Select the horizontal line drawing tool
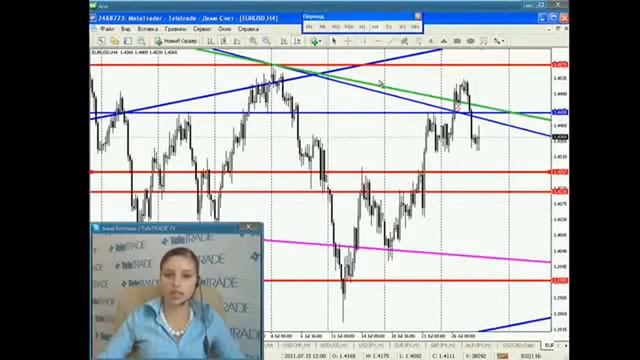640x360 pixels. click(x=378, y=41)
